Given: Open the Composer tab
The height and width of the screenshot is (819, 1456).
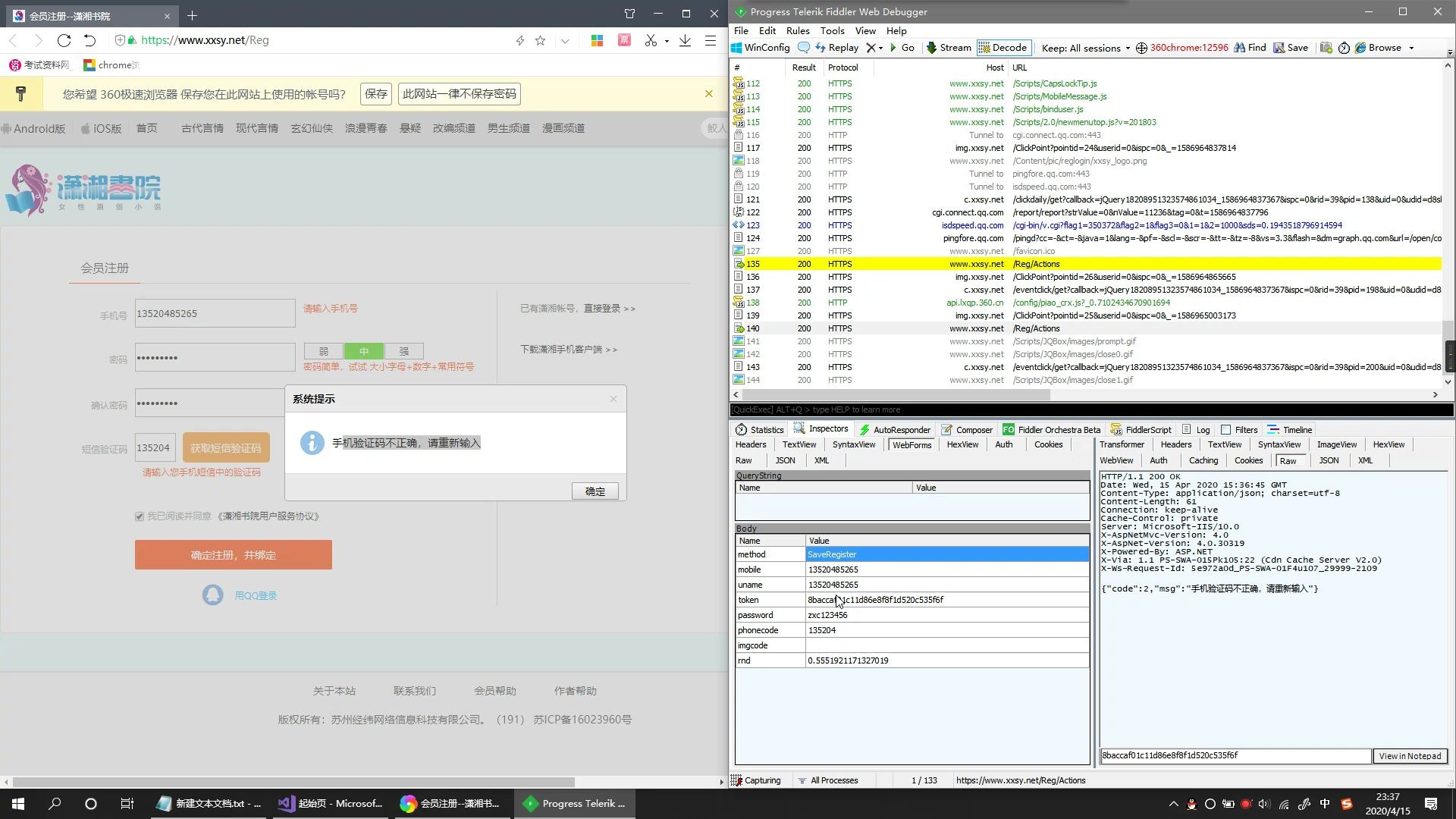Looking at the screenshot, I should tap(967, 429).
